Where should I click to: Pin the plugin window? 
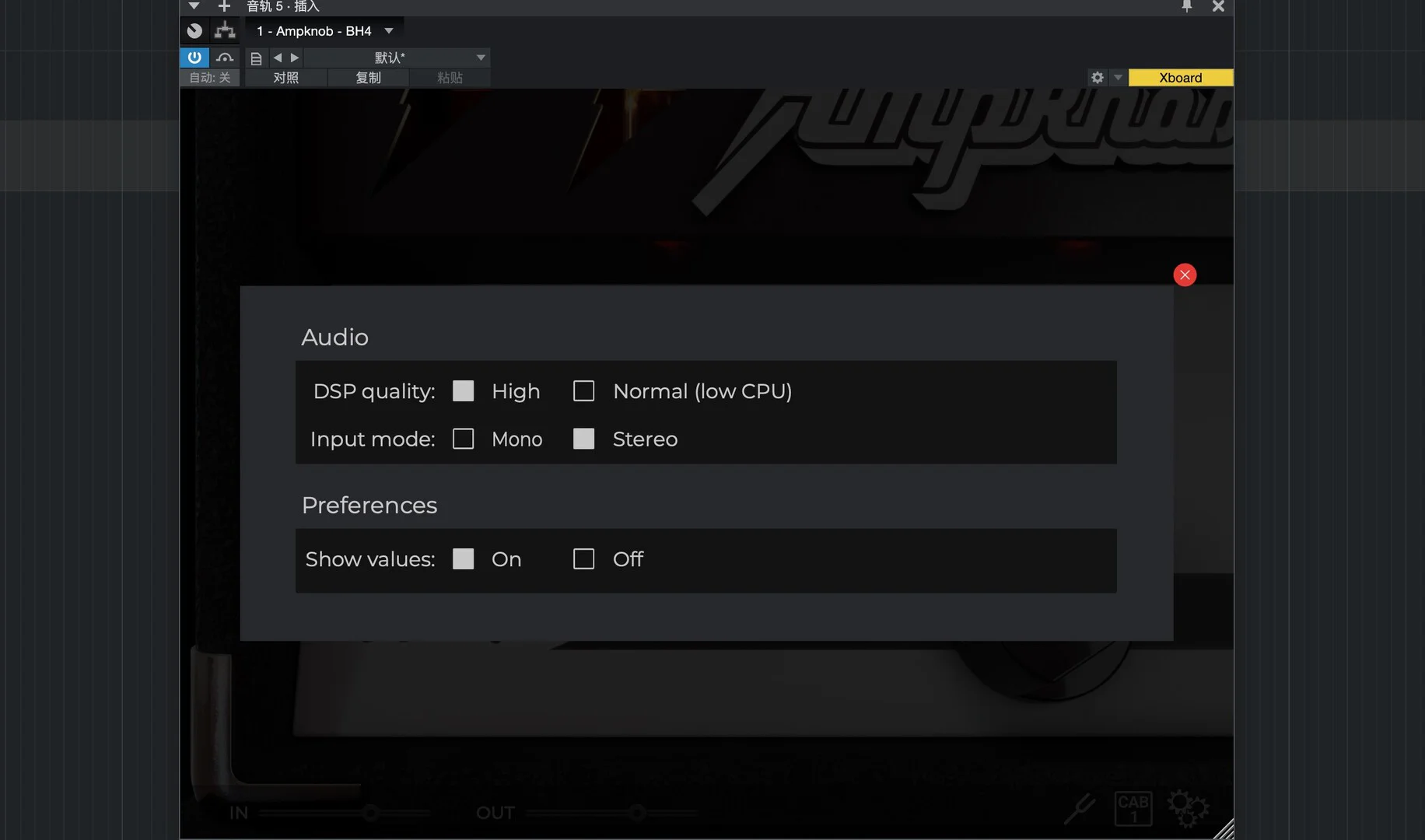[x=1186, y=7]
